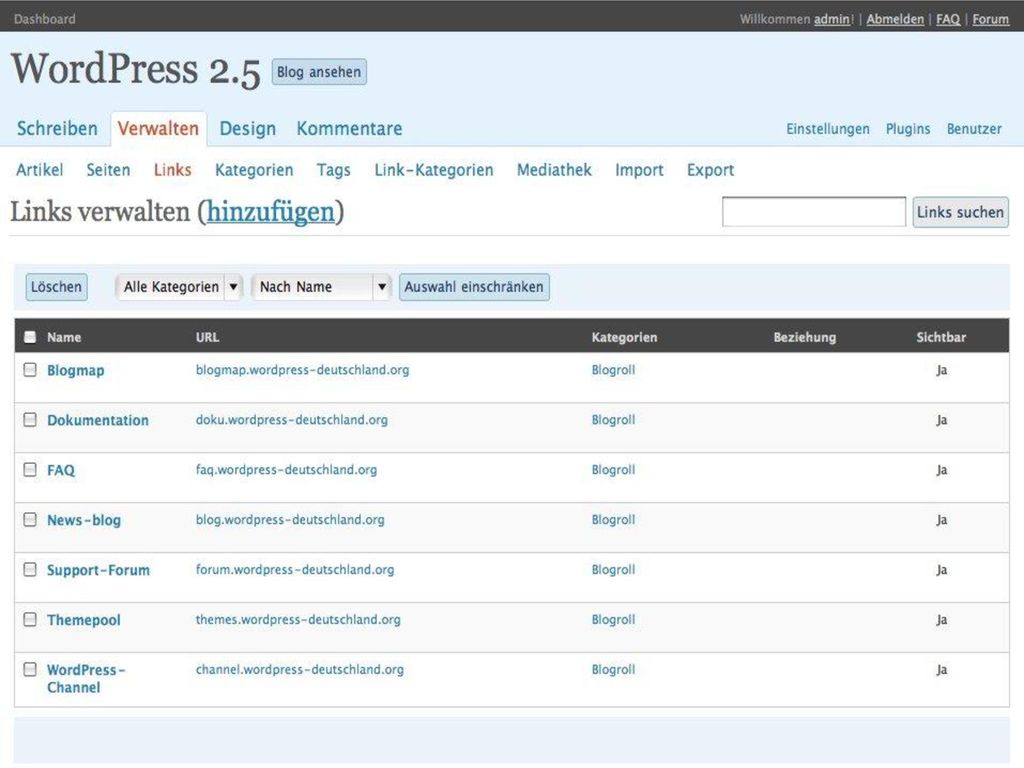Screen dimensions: 1024x768
Task: Go to the Kategorien submenu
Action: pos(254,170)
